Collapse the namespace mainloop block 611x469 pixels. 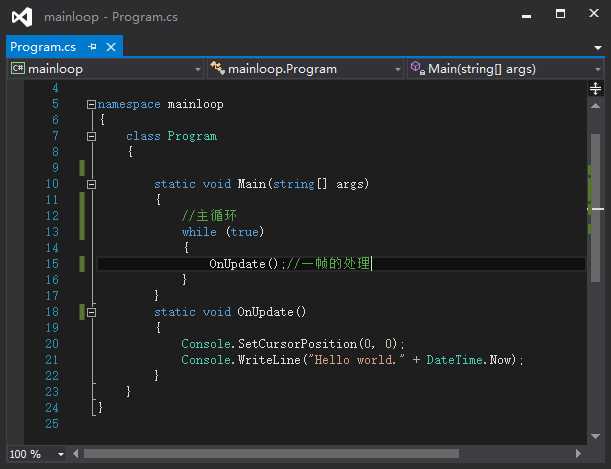(91, 104)
